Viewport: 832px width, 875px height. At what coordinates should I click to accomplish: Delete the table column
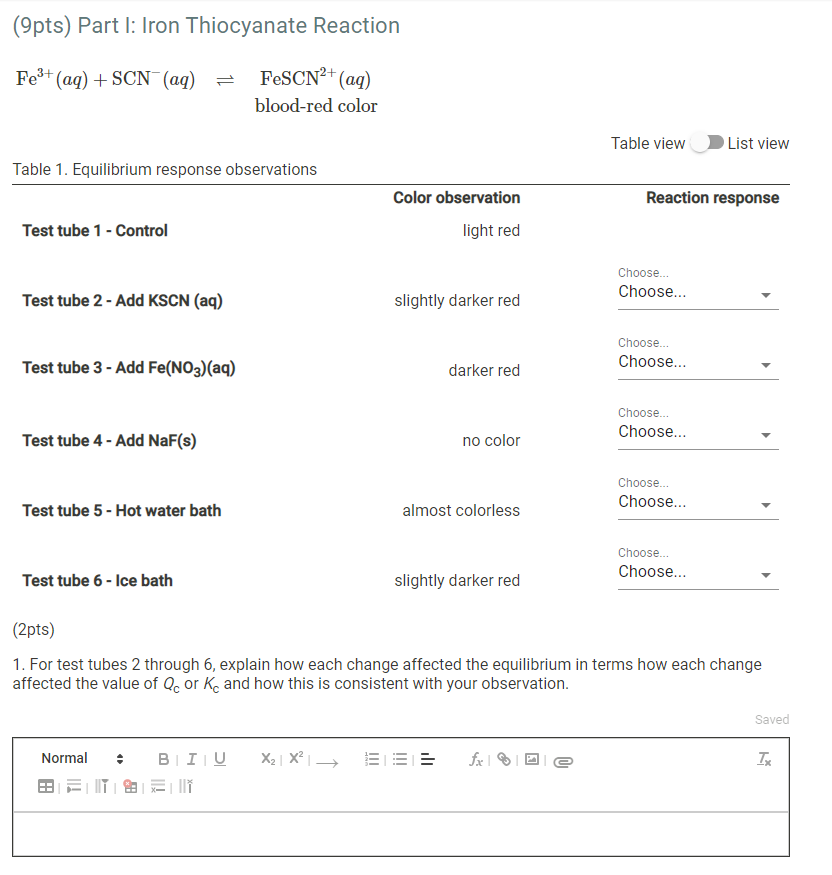pyautogui.click(x=186, y=787)
